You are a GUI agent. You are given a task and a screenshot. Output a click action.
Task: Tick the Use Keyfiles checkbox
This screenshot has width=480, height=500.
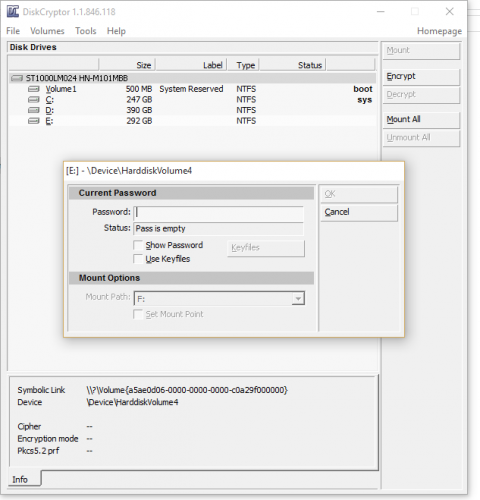(x=138, y=259)
